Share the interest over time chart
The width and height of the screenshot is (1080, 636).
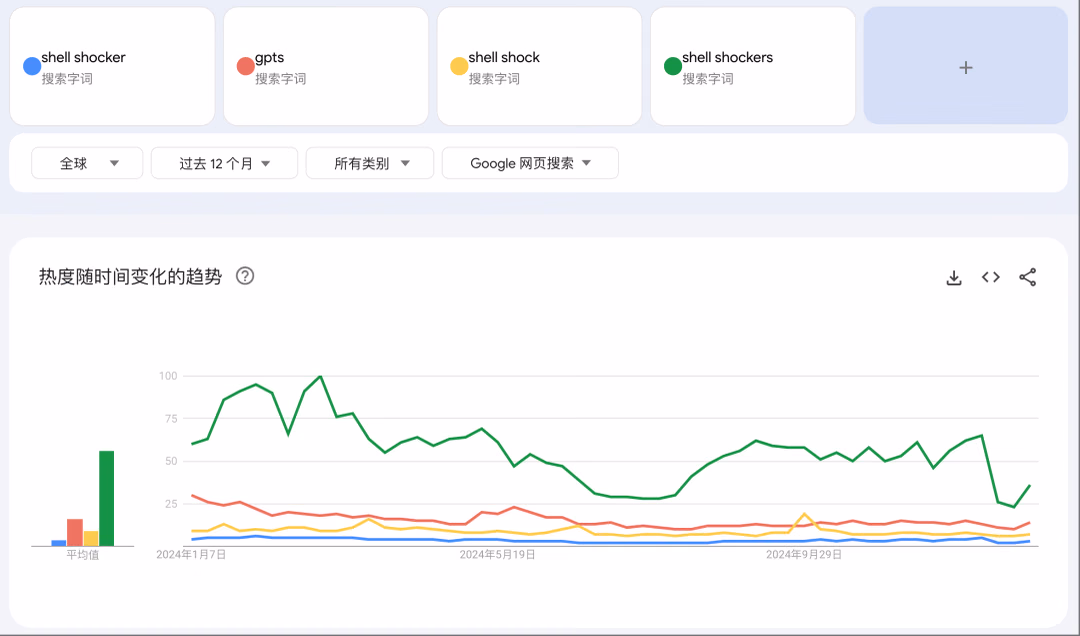click(1028, 277)
